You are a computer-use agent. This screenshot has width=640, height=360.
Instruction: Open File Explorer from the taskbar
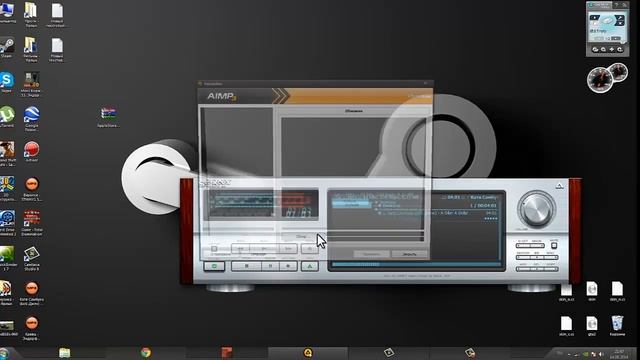pyautogui.click(x=64, y=353)
